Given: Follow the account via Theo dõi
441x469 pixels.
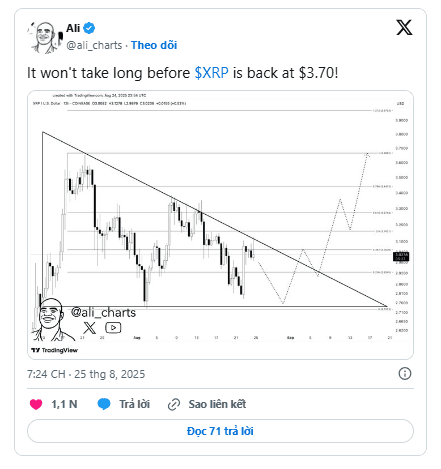Looking at the screenshot, I should tap(154, 45).
